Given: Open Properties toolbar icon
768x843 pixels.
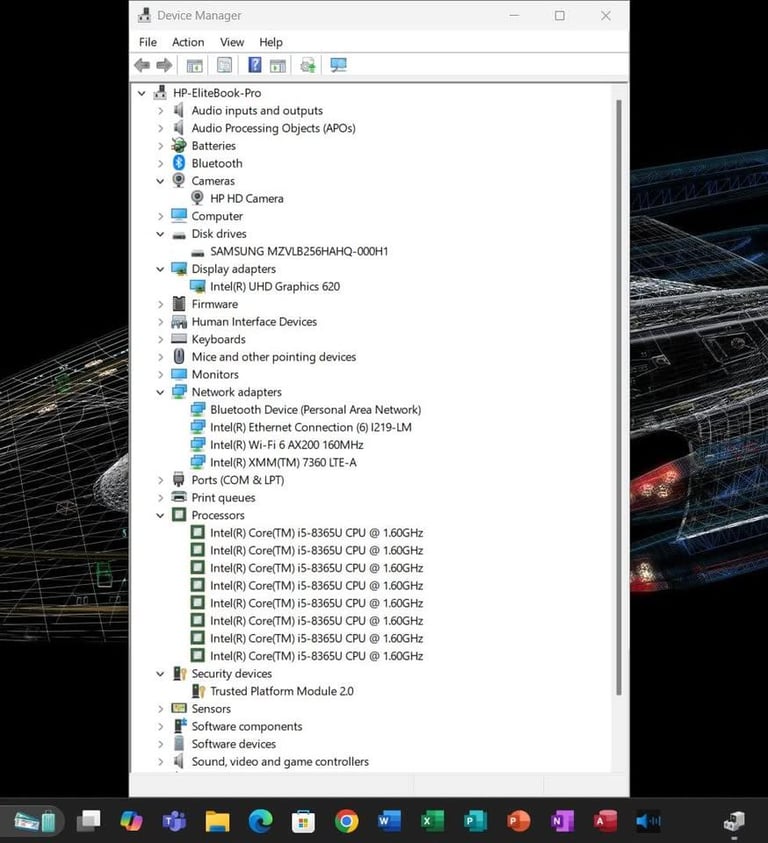Looking at the screenshot, I should pos(224,66).
